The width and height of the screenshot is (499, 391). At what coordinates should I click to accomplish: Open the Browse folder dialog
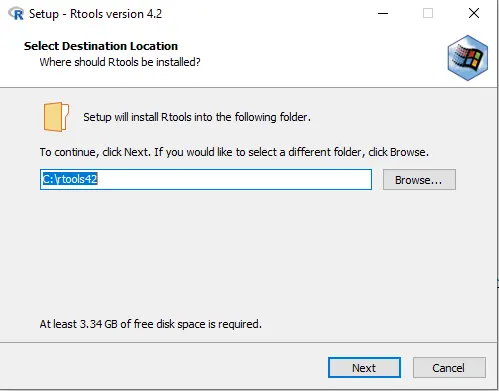coord(419,180)
